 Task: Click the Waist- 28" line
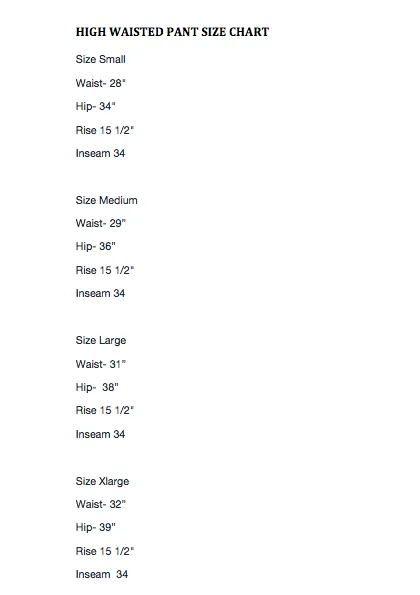(101, 83)
